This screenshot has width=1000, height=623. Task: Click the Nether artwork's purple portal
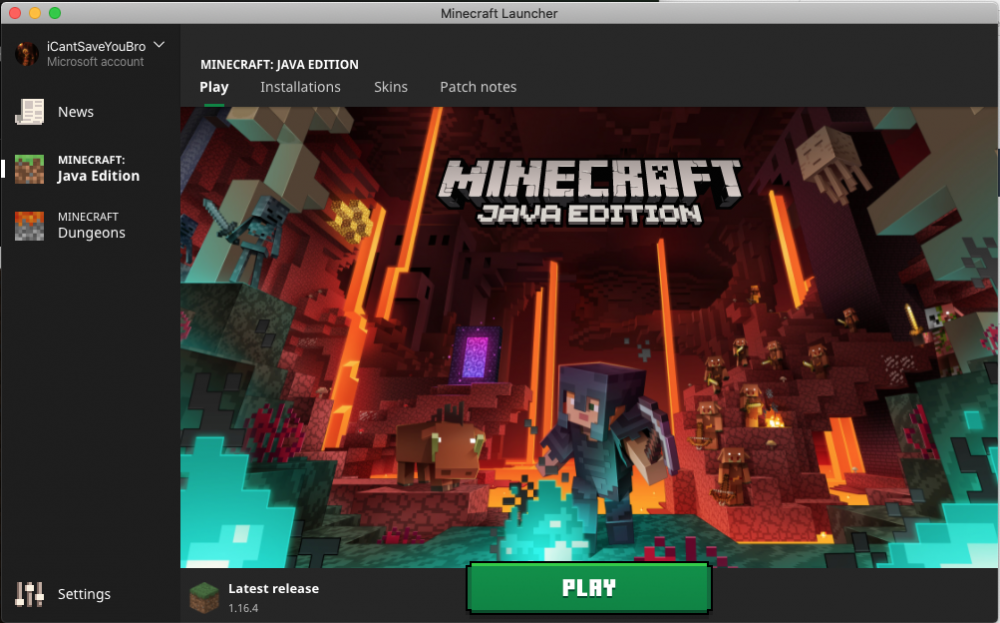(473, 357)
